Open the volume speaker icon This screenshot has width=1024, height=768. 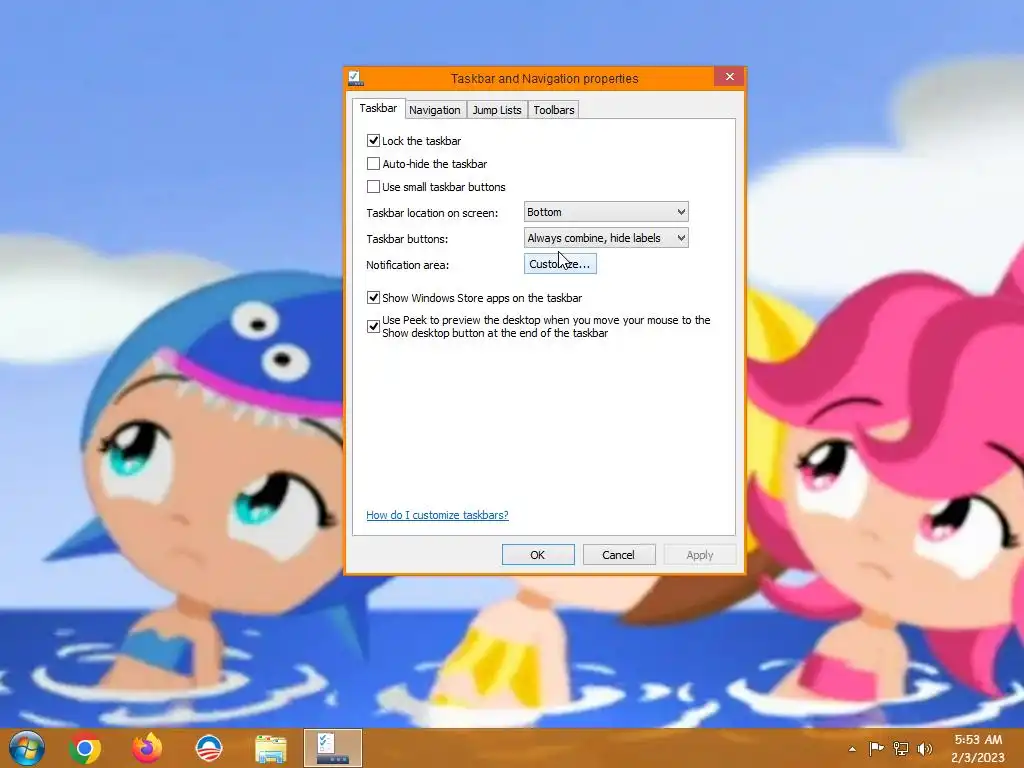tap(925, 748)
